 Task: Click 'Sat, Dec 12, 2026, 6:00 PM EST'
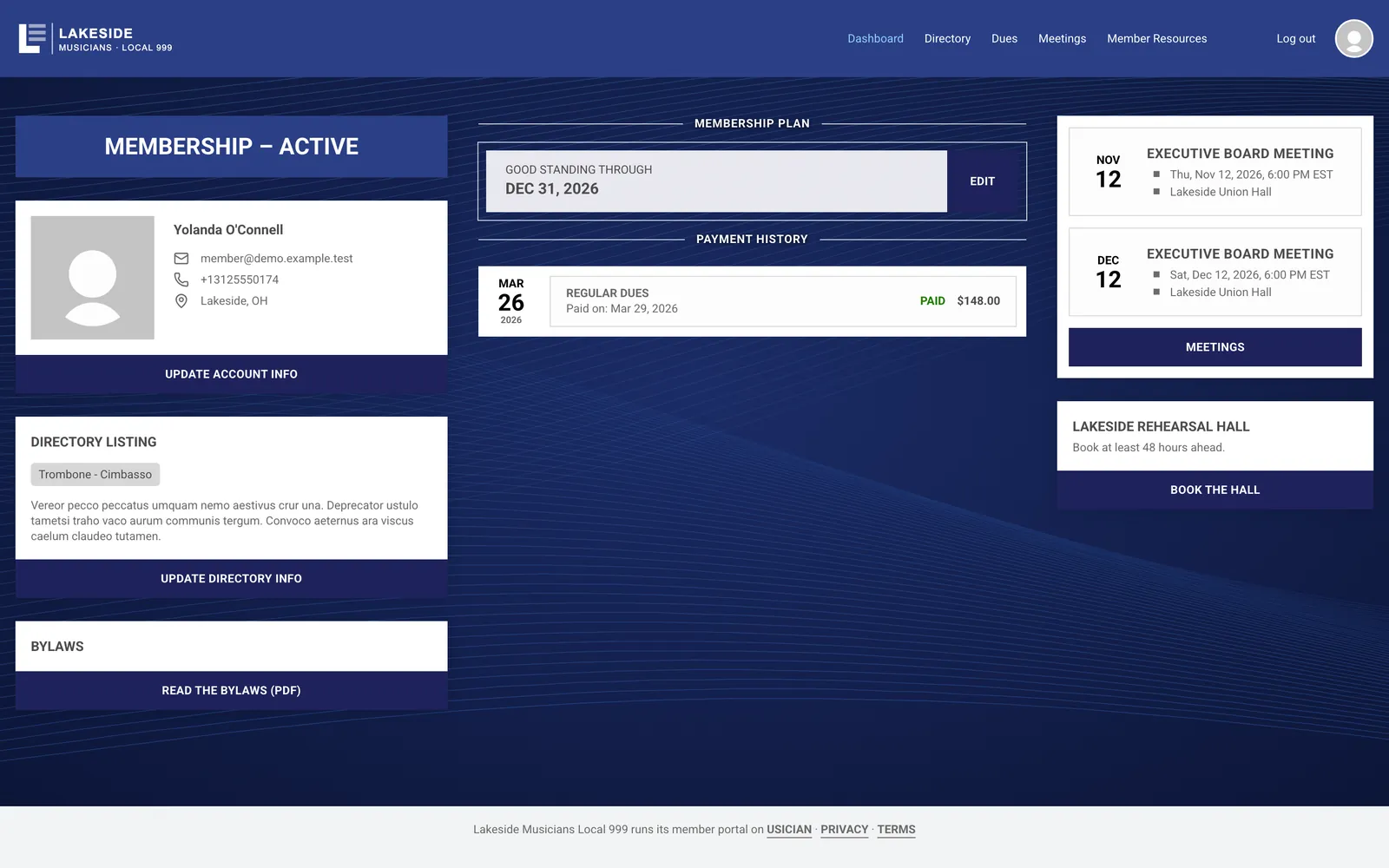pos(1249,275)
